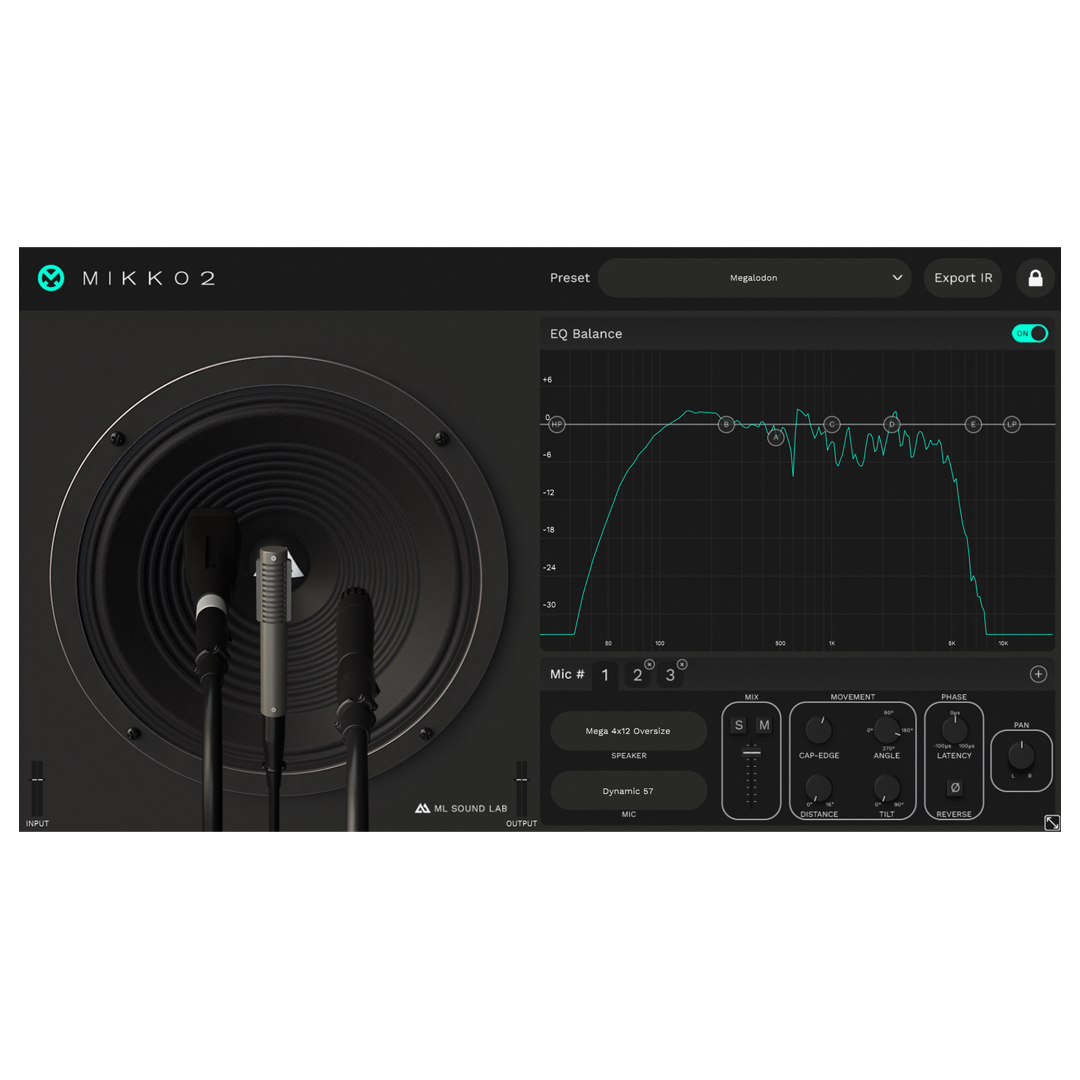Remove Mic 3 with its close icon
The height and width of the screenshot is (1080, 1080).
point(682,665)
